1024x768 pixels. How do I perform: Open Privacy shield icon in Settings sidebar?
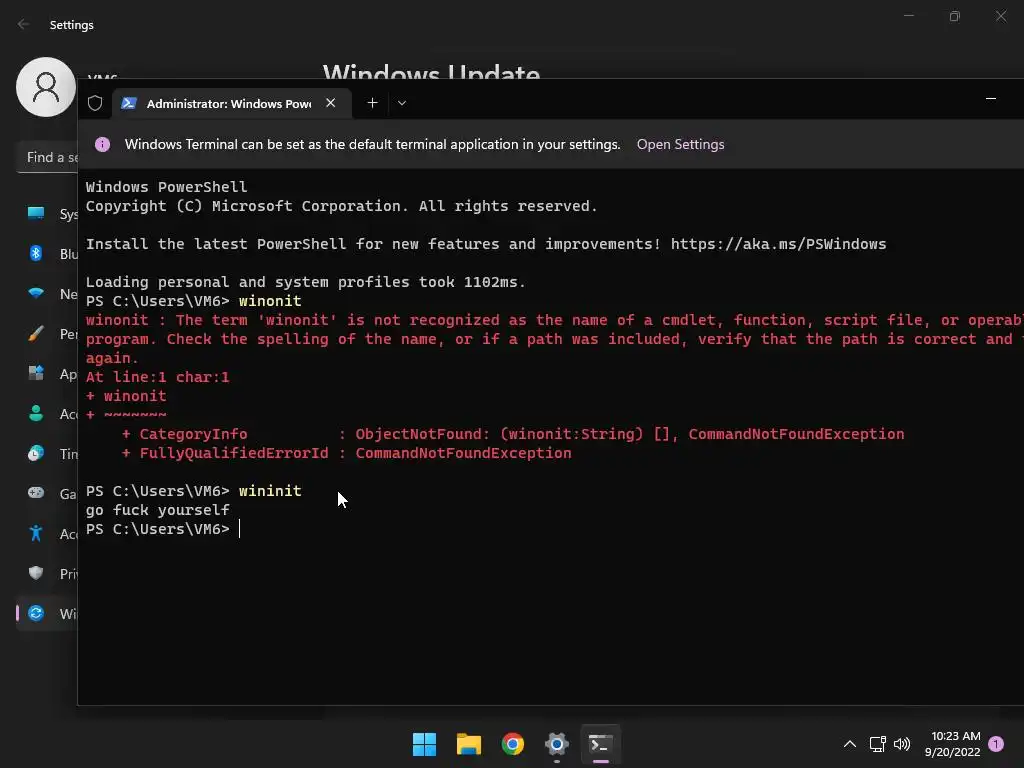[x=36, y=573]
